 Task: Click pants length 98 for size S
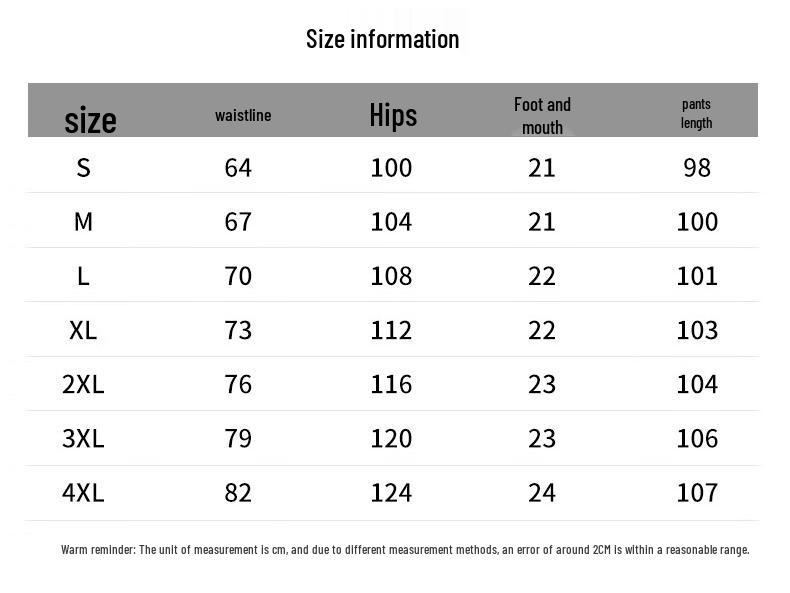(697, 167)
